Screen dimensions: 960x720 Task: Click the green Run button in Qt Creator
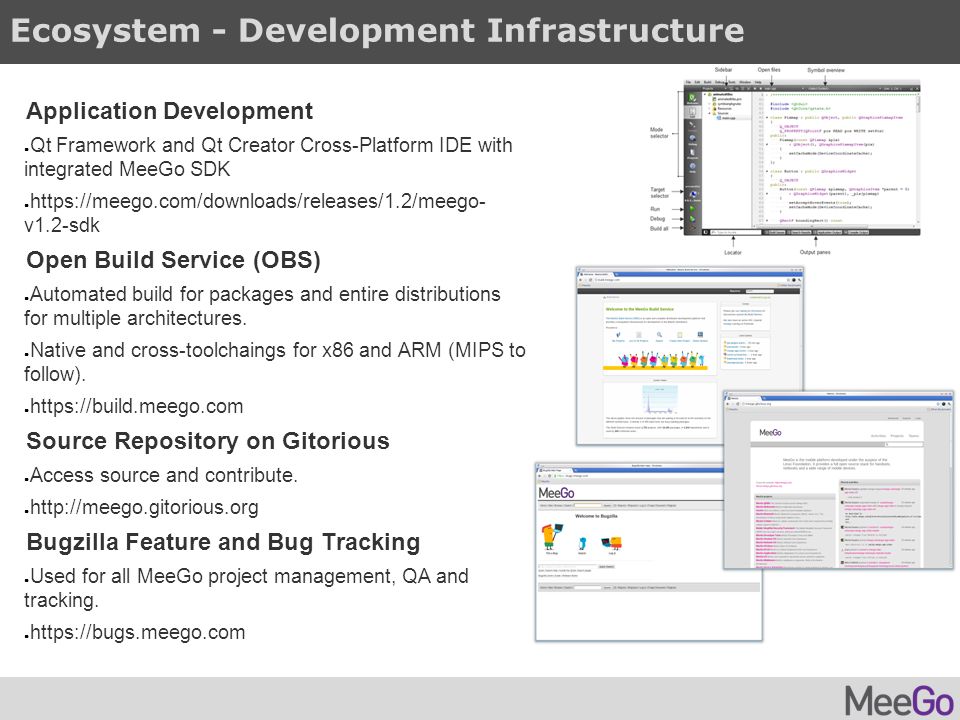pyautogui.click(x=692, y=209)
